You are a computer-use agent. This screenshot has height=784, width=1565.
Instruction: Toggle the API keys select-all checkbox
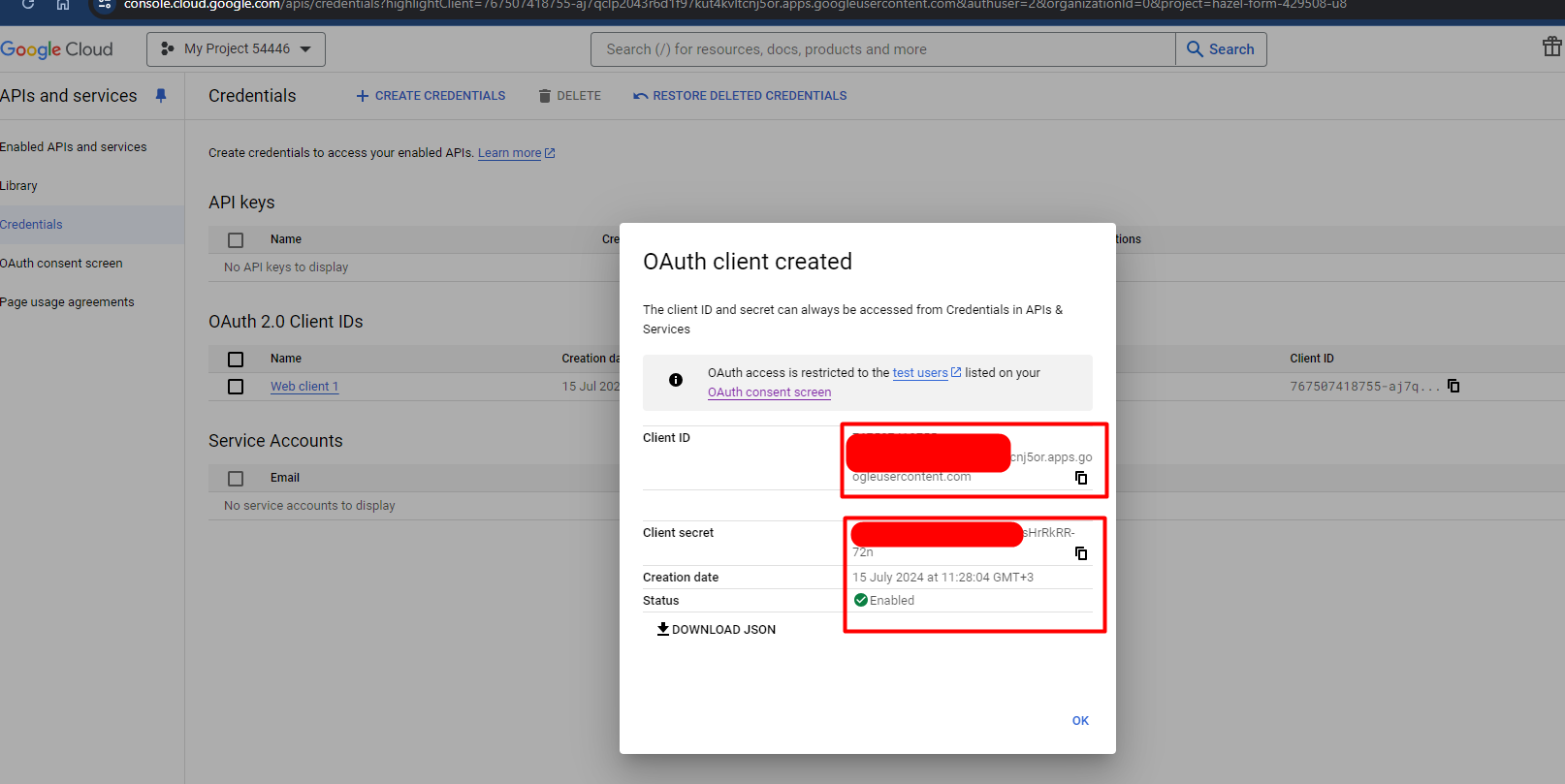tap(236, 240)
